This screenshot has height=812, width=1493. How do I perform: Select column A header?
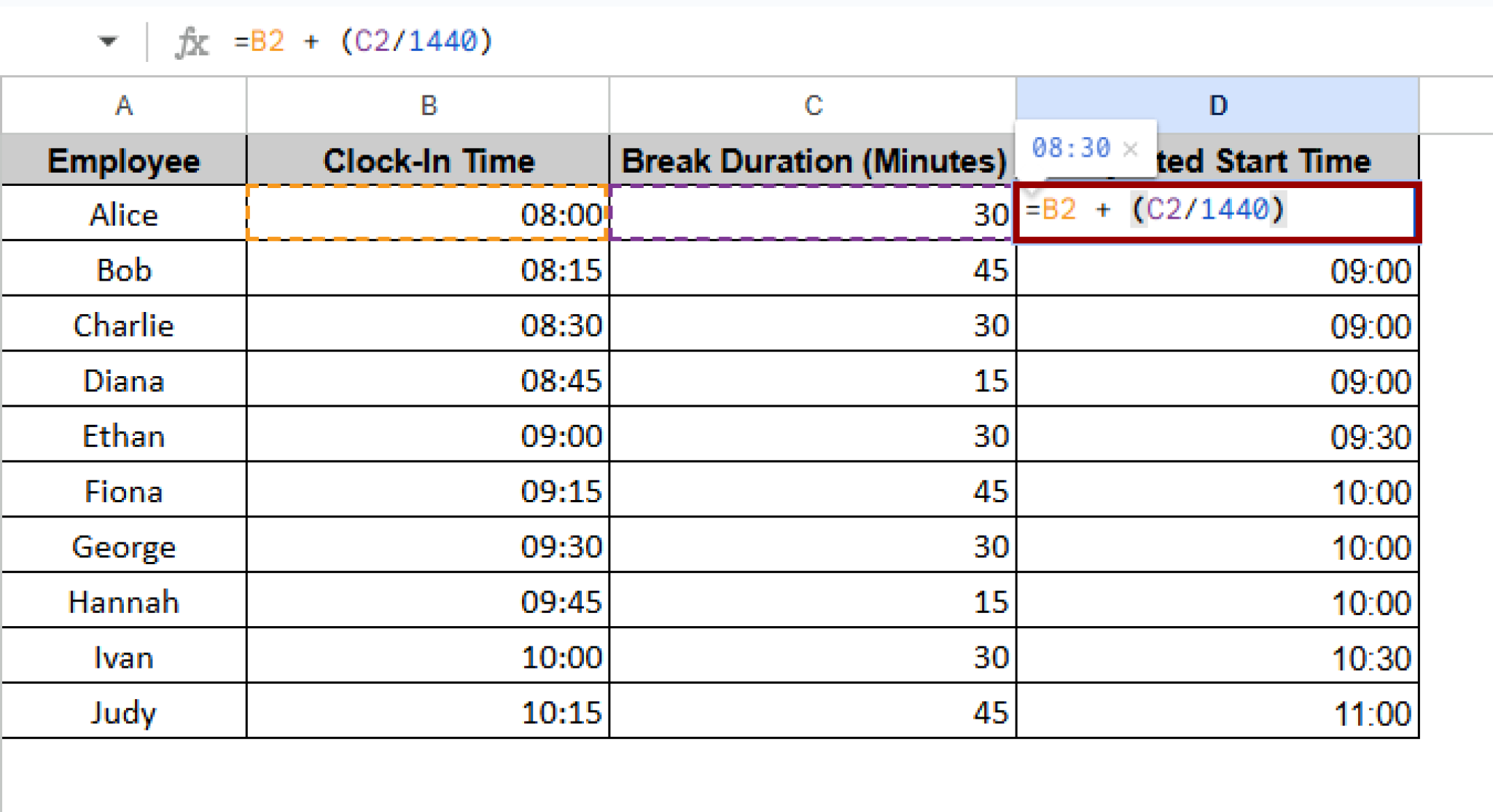[124, 104]
